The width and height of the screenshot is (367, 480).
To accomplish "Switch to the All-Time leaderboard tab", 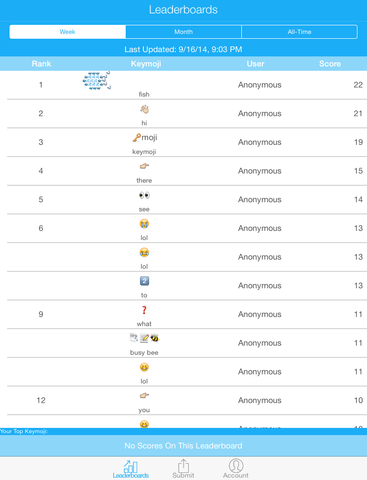I will [x=299, y=32].
